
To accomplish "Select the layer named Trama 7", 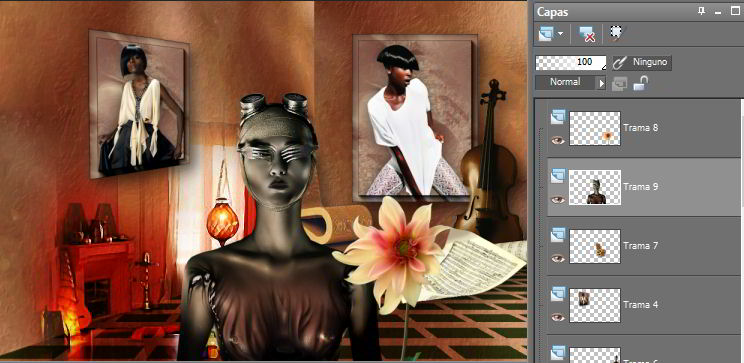I will [x=641, y=245].
